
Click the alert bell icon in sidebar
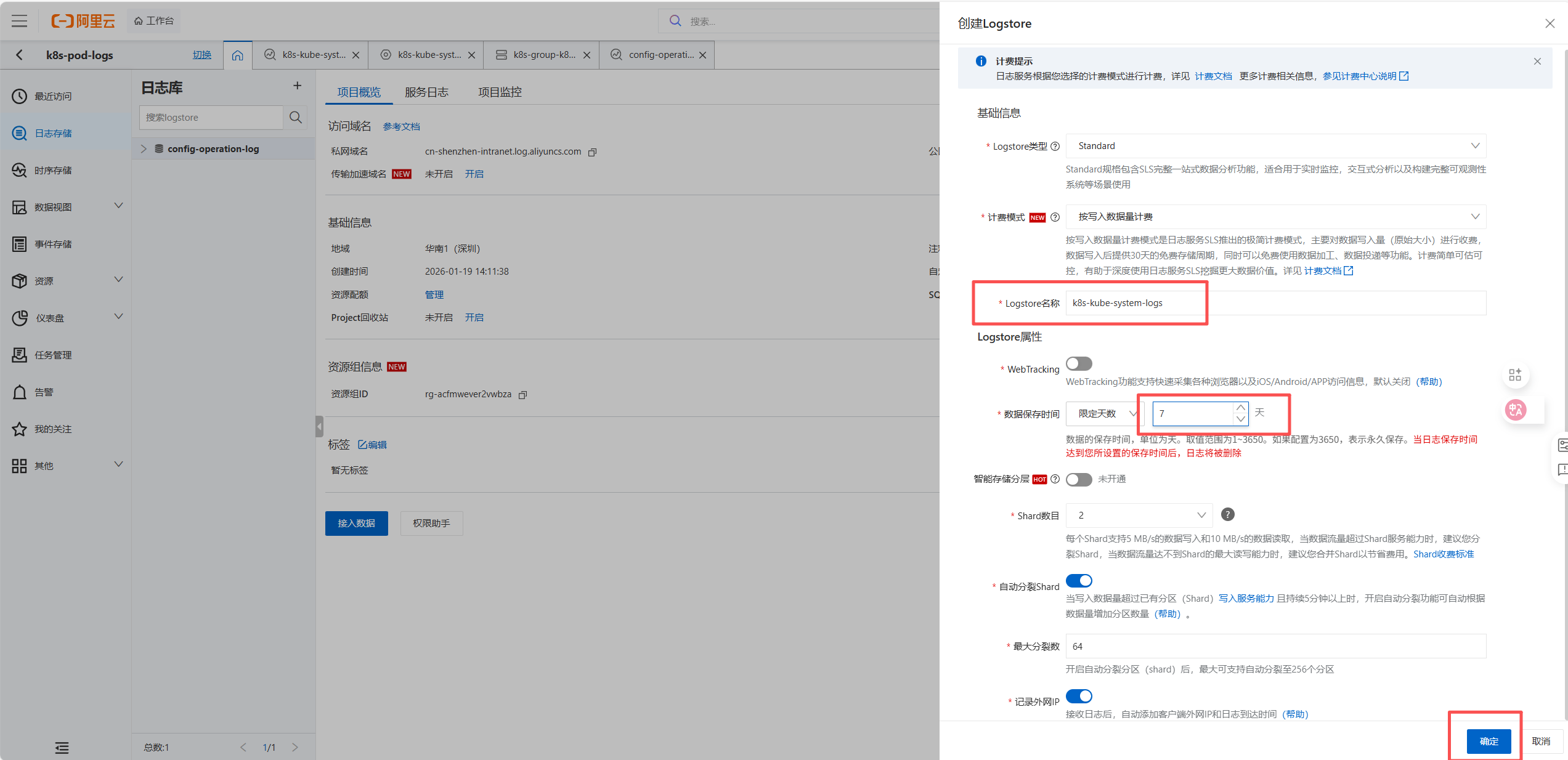20,392
